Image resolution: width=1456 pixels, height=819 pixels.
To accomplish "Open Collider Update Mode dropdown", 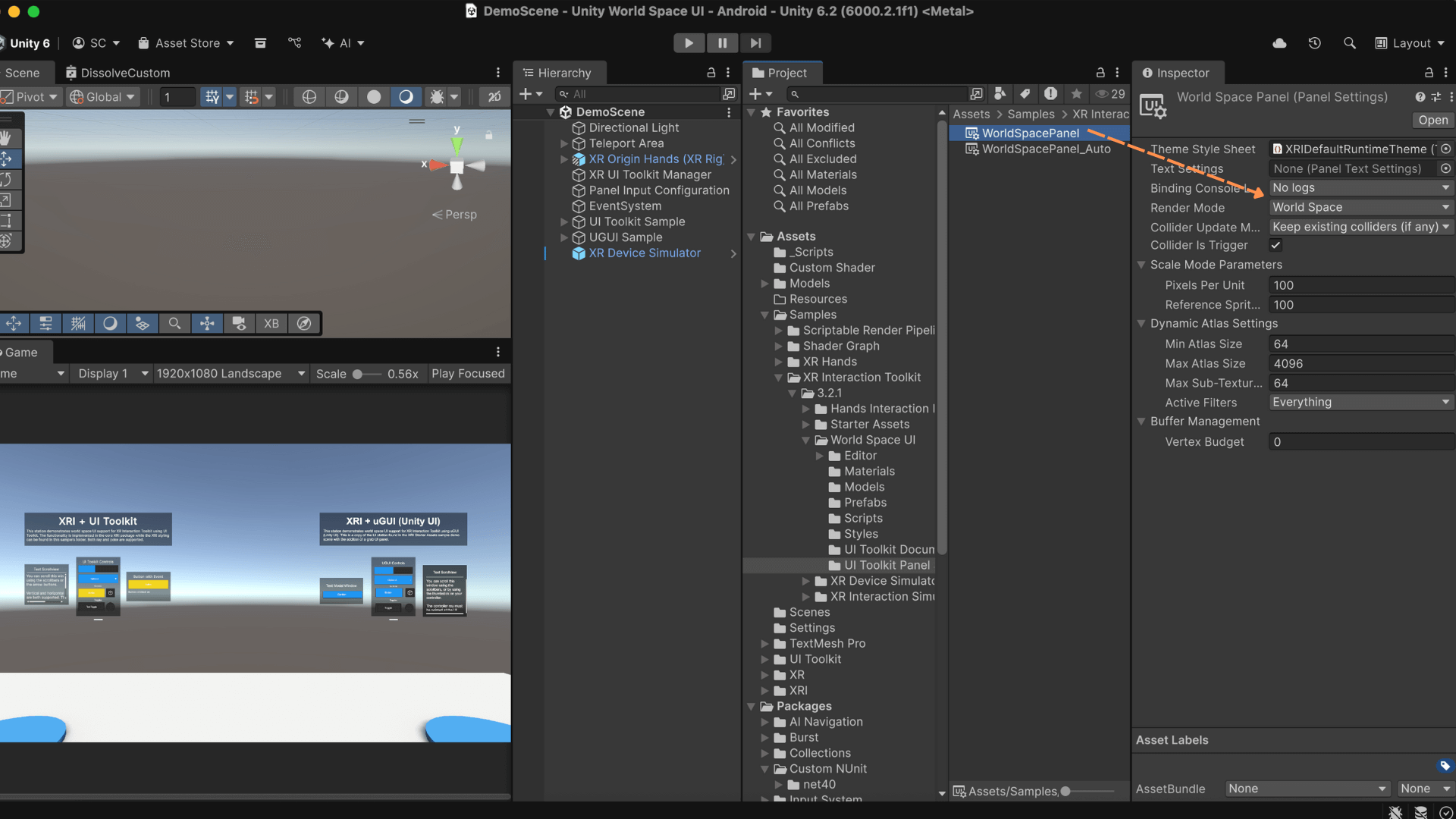I will click(x=1361, y=227).
